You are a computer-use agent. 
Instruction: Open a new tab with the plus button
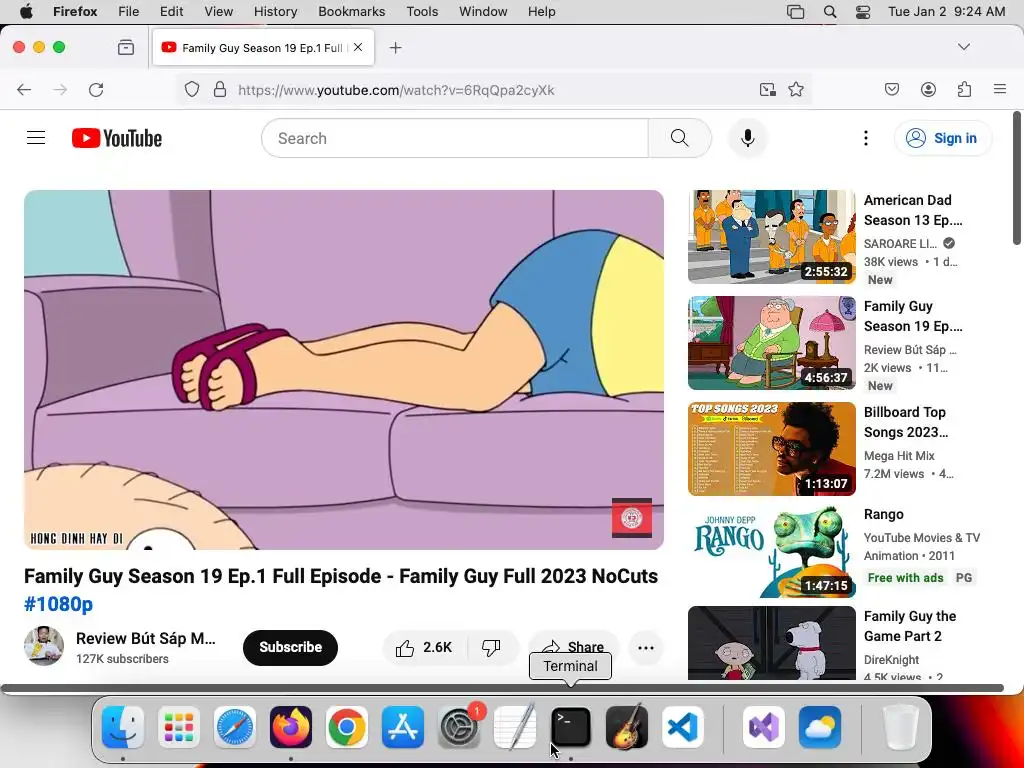point(395,48)
